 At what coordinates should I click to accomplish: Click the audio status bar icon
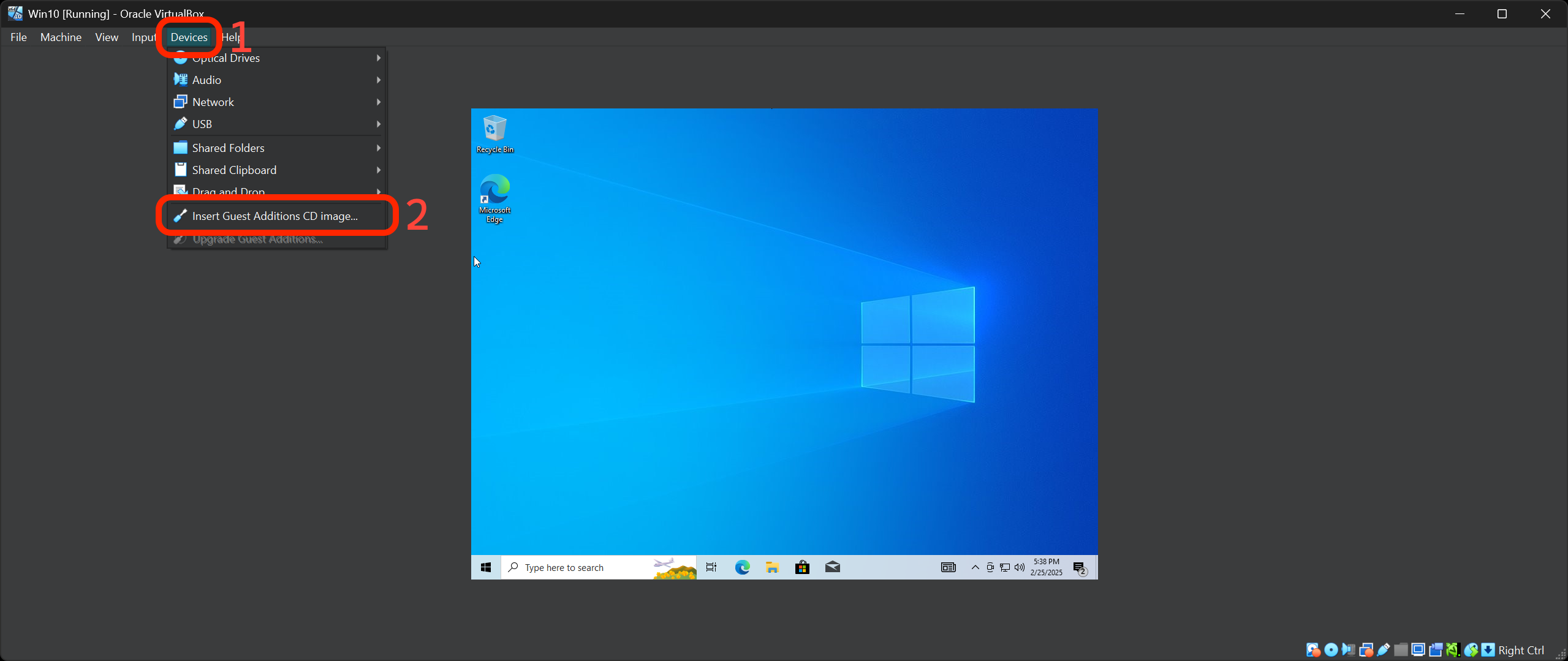[x=1349, y=650]
